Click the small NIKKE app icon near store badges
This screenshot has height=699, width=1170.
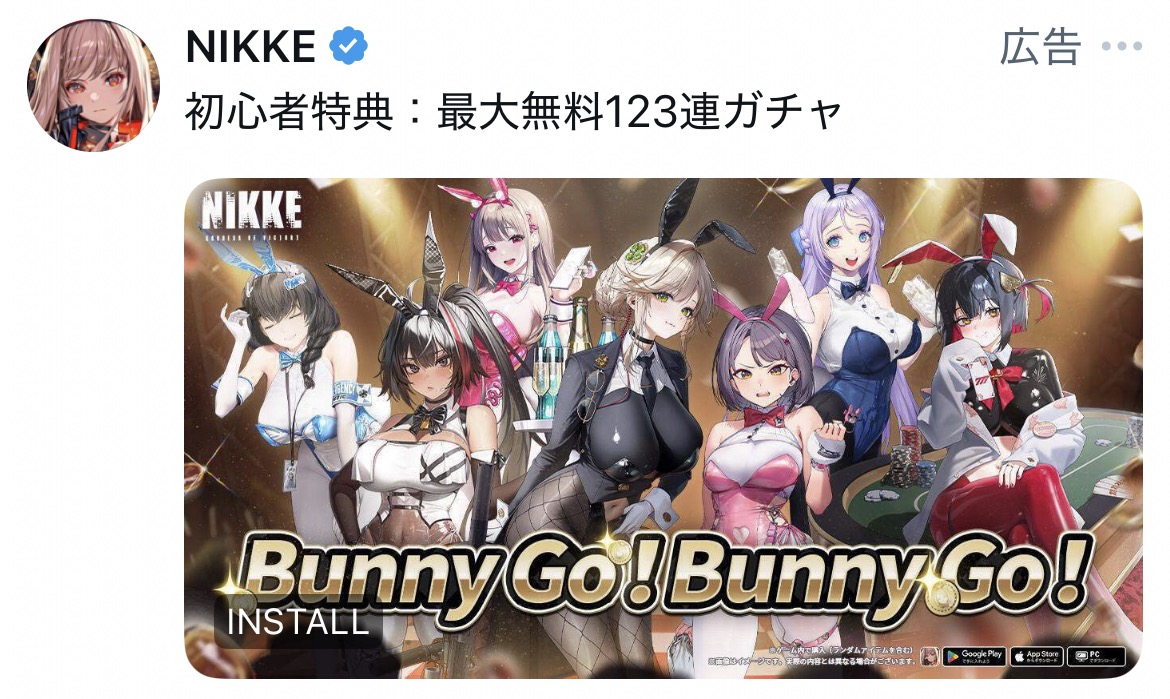[929, 656]
